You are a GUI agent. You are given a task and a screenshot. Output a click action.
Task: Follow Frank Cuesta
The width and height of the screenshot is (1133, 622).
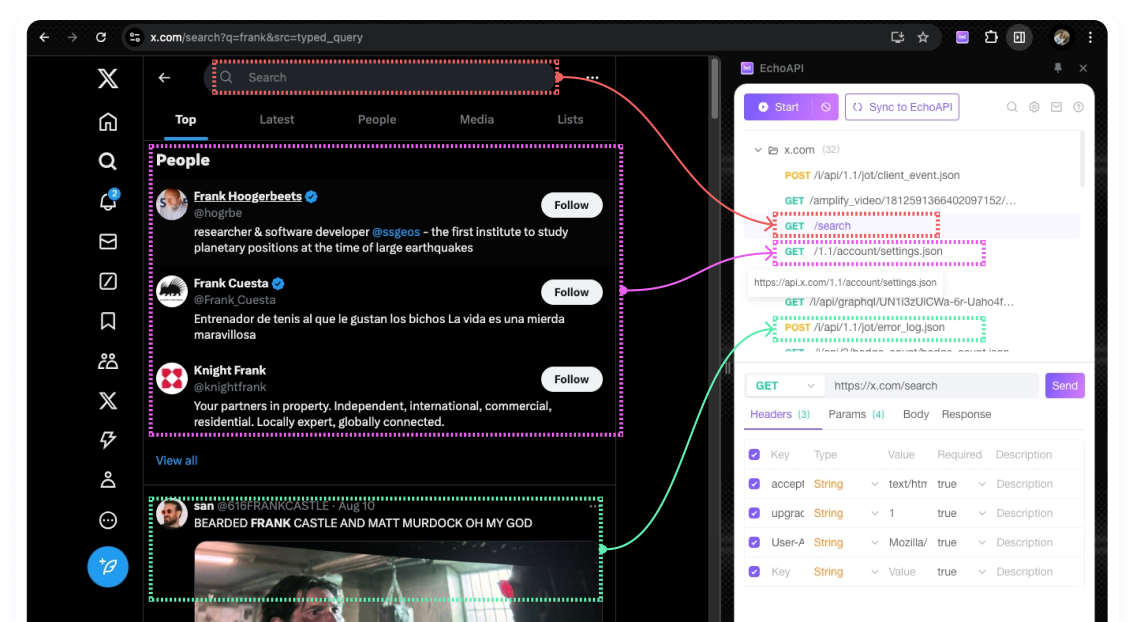click(x=572, y=292)
